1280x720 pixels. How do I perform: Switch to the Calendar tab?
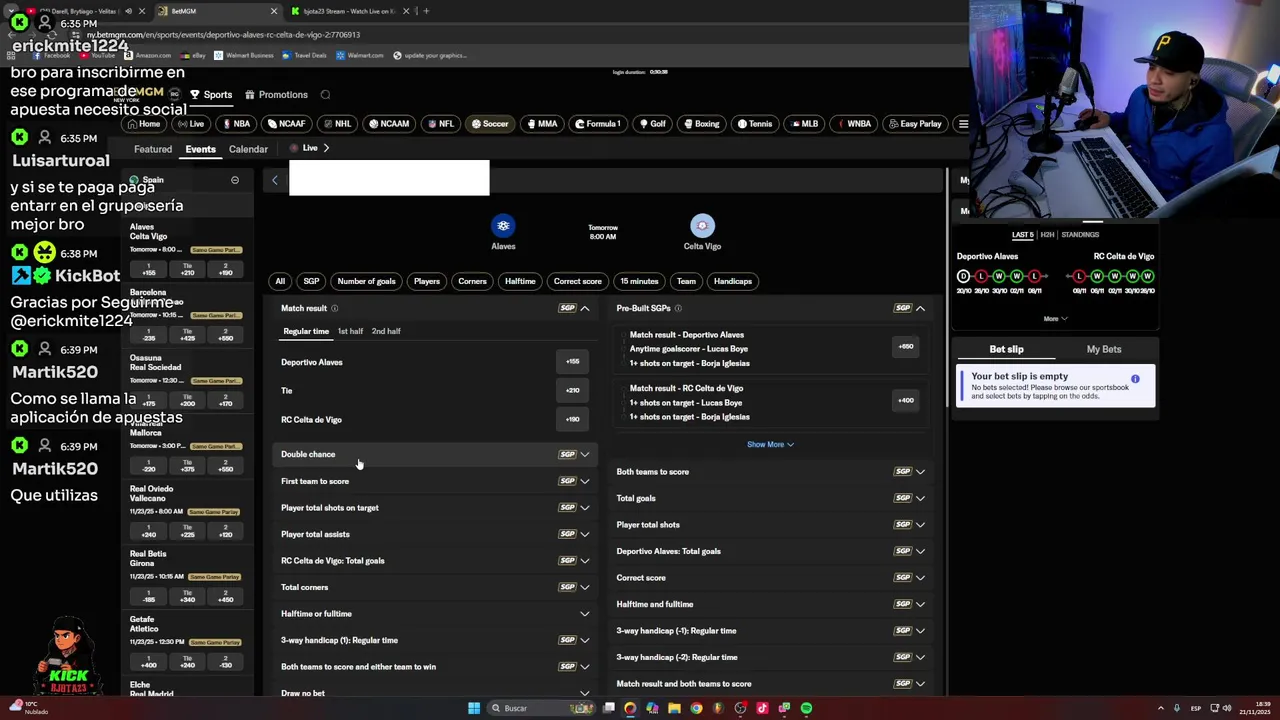pyautogui.click(x=248, y=149)
